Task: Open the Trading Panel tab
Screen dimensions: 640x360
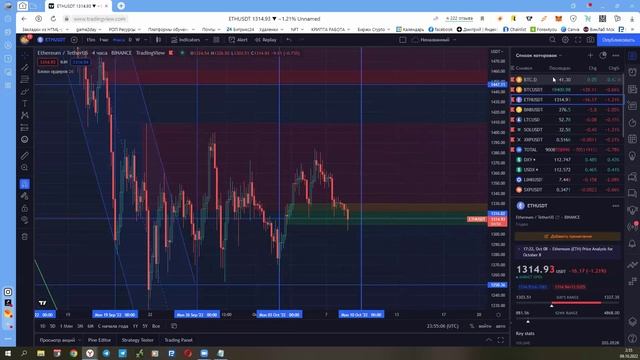Action: click(178, 340)
